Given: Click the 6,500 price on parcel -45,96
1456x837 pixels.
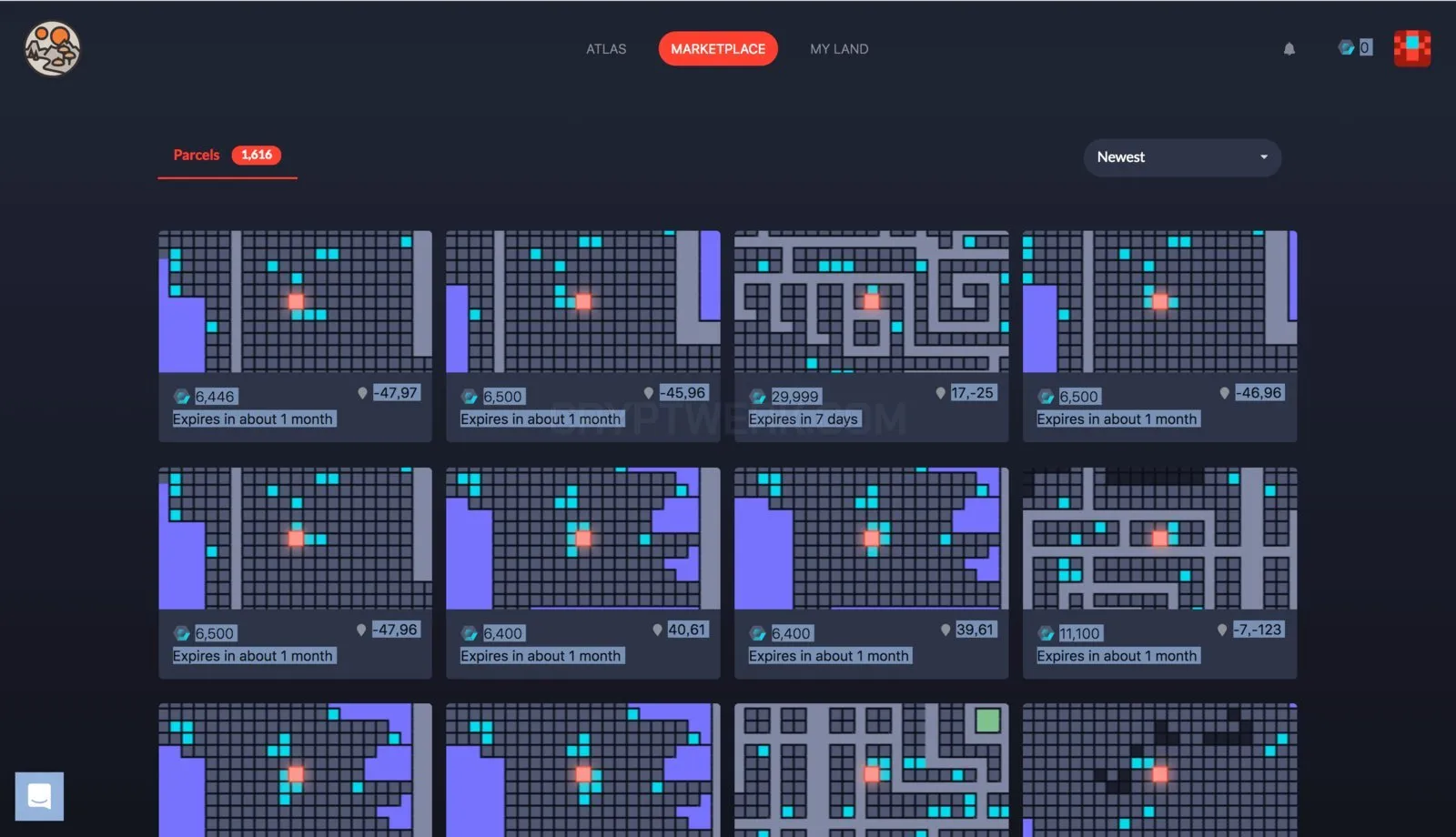Looking at the screenshot, I should click(x=503, y=397).
